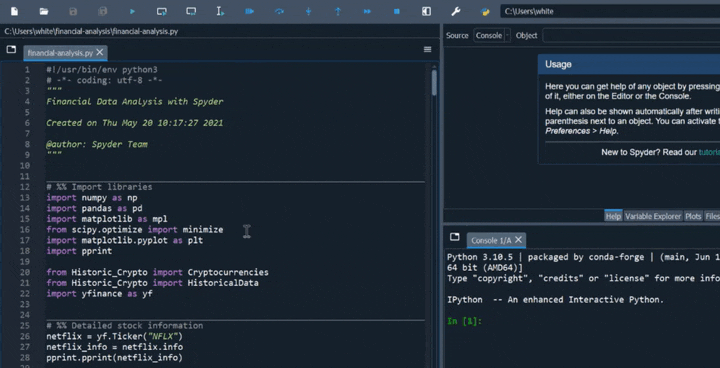Screen dimensions: 720x368
Task: Click the working directory path field
Action: pos(610,11)
